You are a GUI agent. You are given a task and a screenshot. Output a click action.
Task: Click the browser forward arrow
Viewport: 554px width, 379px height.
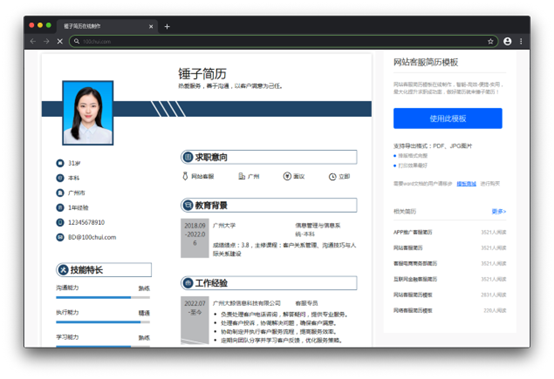pyautogui.click(x=47, y=41)
